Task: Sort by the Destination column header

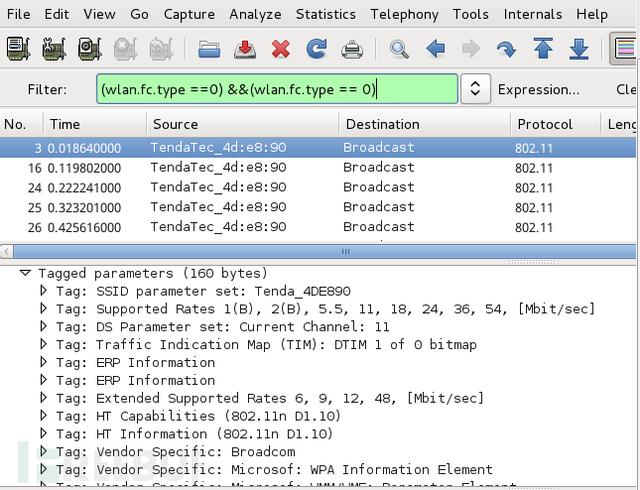Action: [x=424, y=124]
